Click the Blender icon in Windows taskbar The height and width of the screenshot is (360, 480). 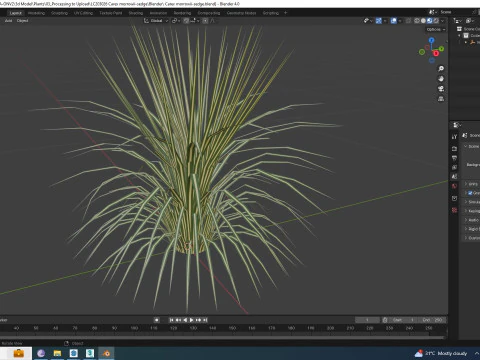[106, 353]
